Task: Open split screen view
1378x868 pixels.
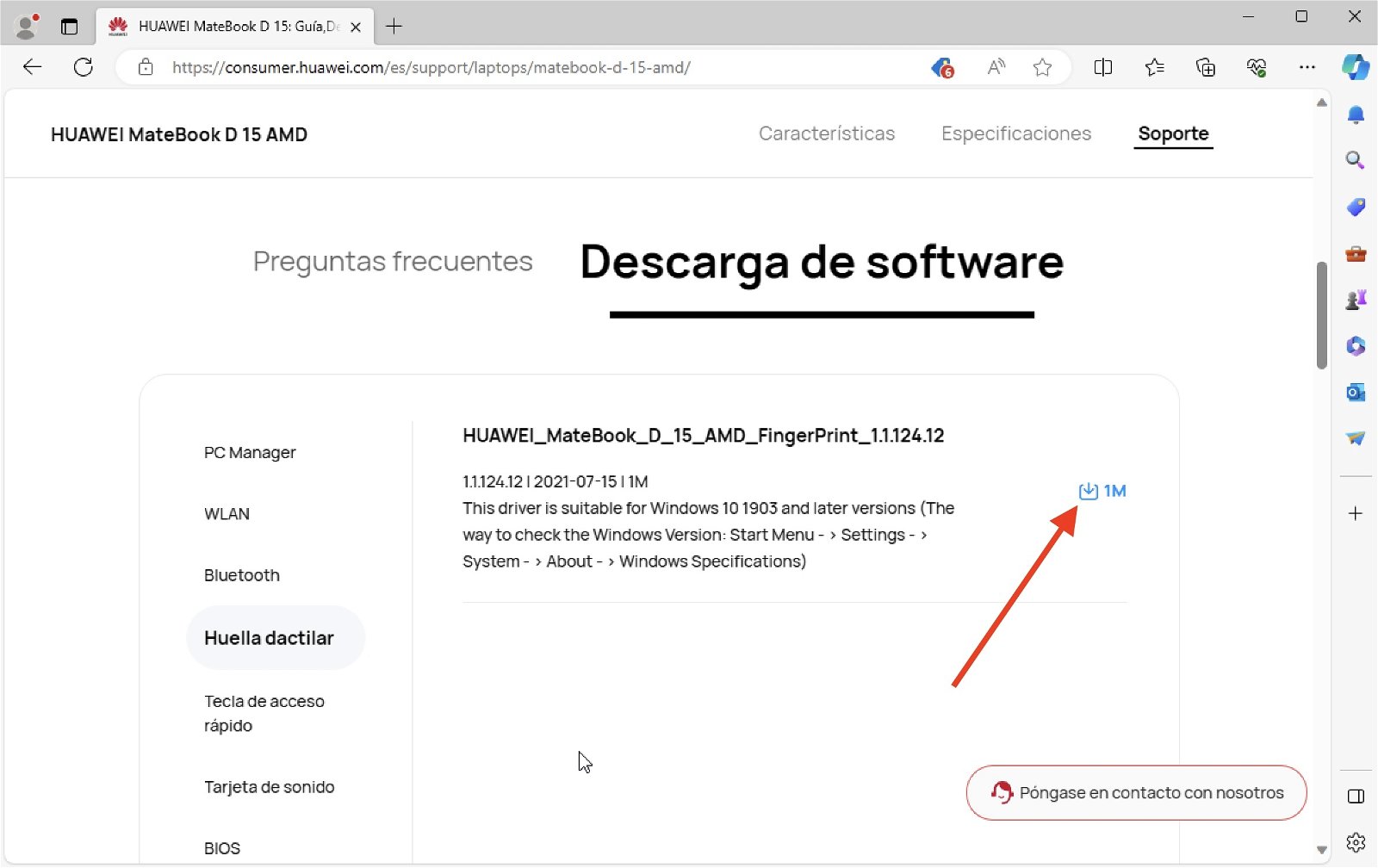Action: tap(1102, 67)
